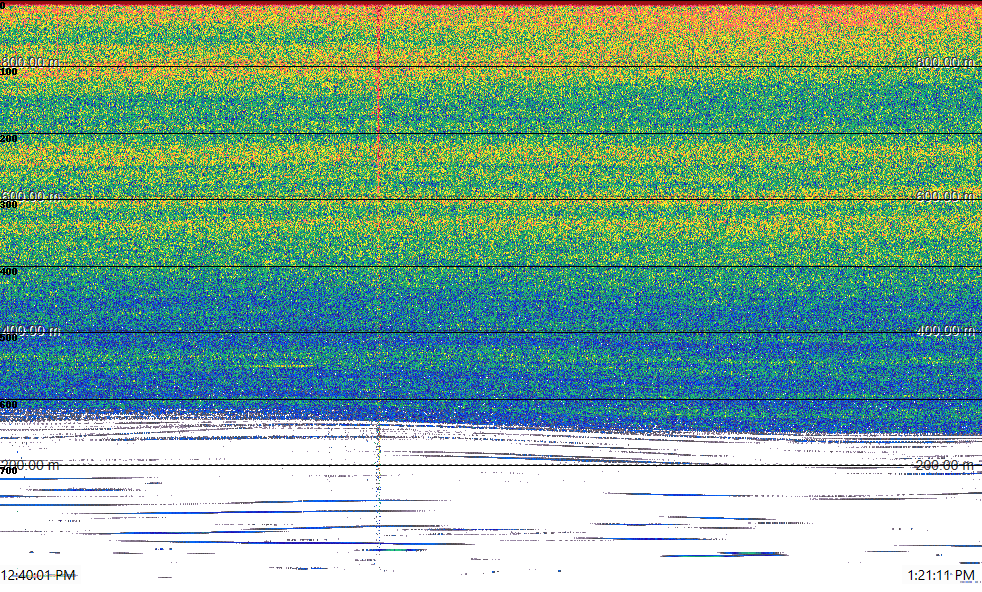Image resolution: width=982 pixels, height=592 pixels.
Task: Click the 500 depth grid label
Action: [9, 338]
